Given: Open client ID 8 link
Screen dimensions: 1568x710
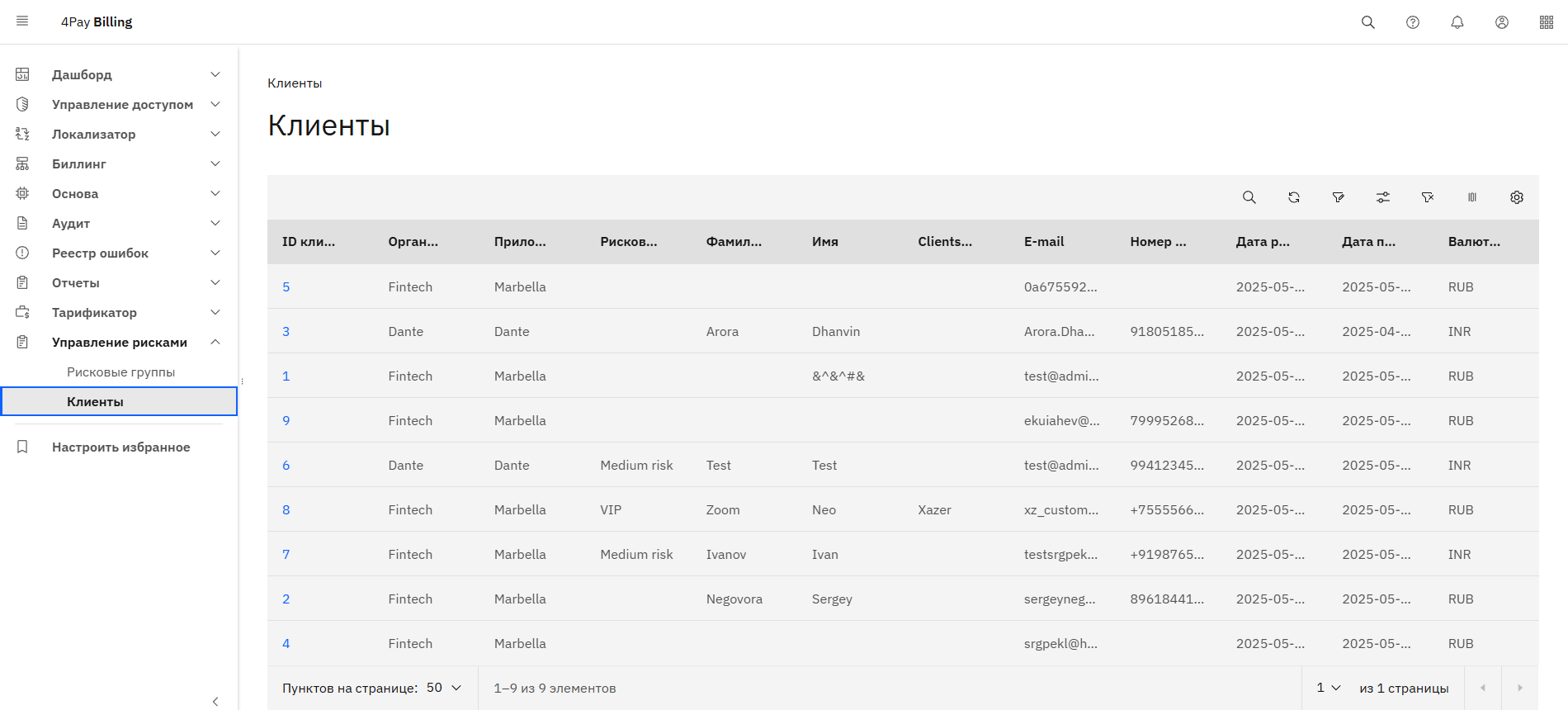Looking at the screenshot, I should (x=286, y=509).
